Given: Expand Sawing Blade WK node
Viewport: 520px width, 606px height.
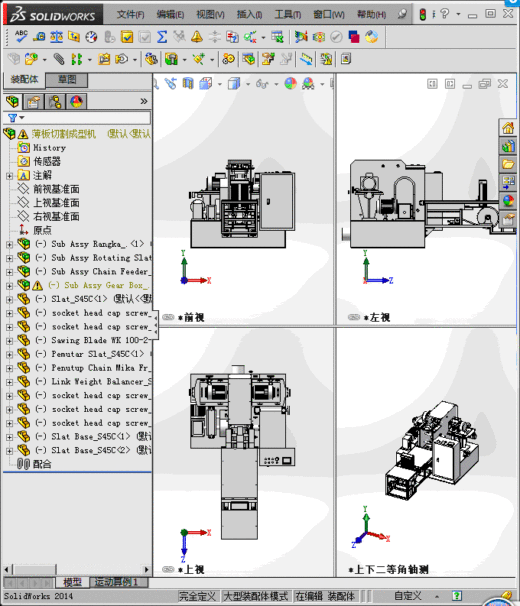Looking at the screenshot, I should pos(9,341).
